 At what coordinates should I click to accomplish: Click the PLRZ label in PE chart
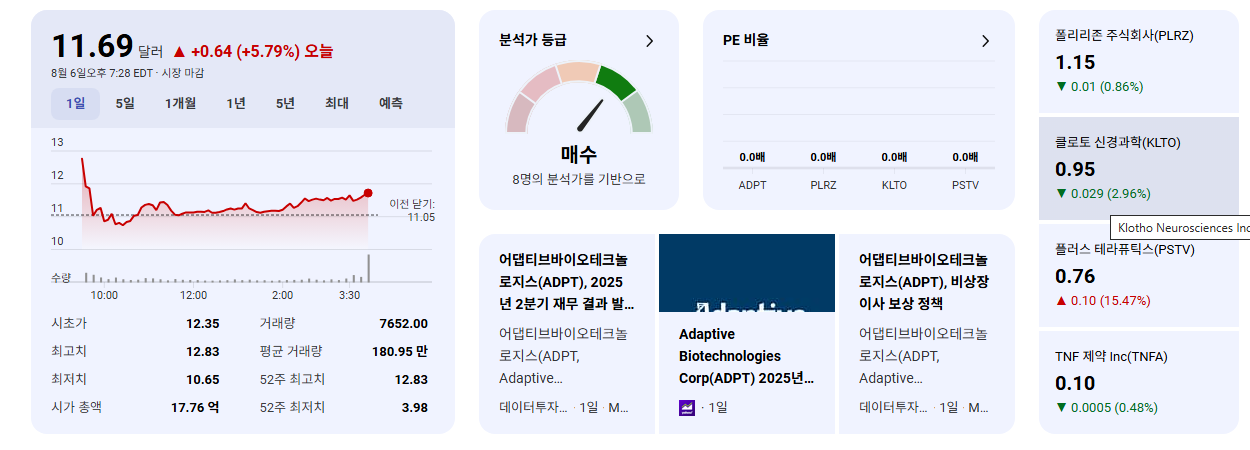pyautogui.click(x=824, y=185)
